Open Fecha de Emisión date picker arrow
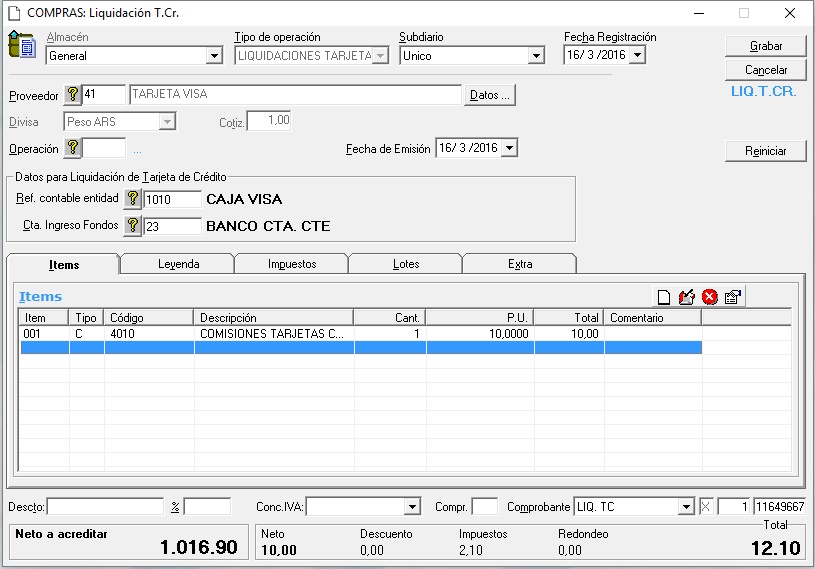Image resolution: width=815 pixels, height=569 pixels. tap(509, 148)
